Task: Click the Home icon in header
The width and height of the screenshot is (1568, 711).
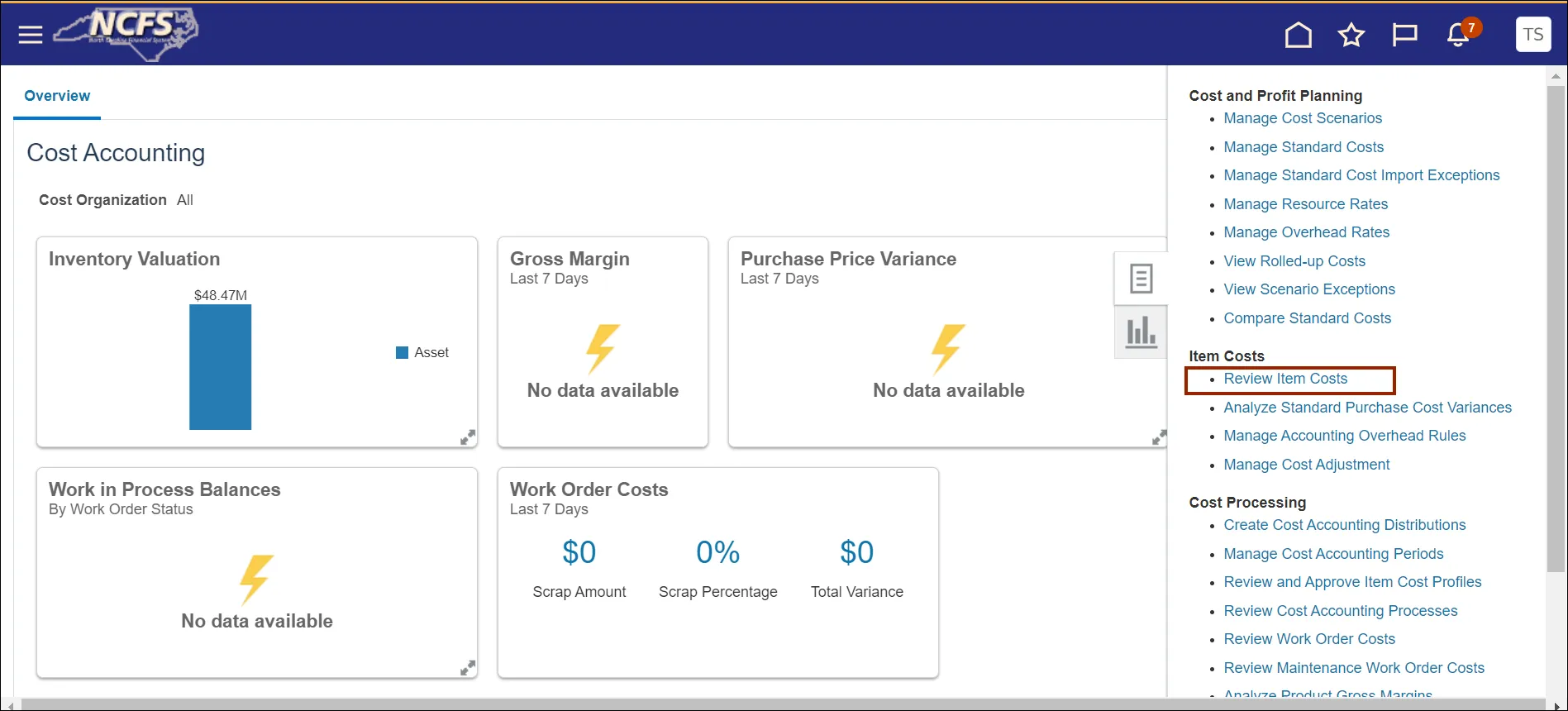Action: pos(1298,35)
